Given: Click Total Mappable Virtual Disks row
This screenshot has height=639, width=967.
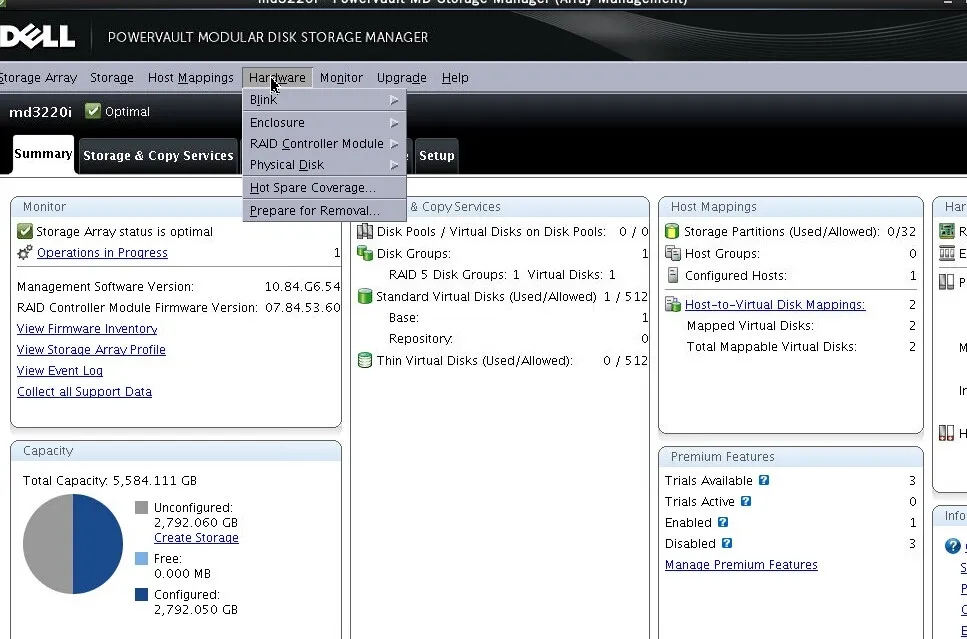Looking at the screenshot, I should tap(801, 347).
